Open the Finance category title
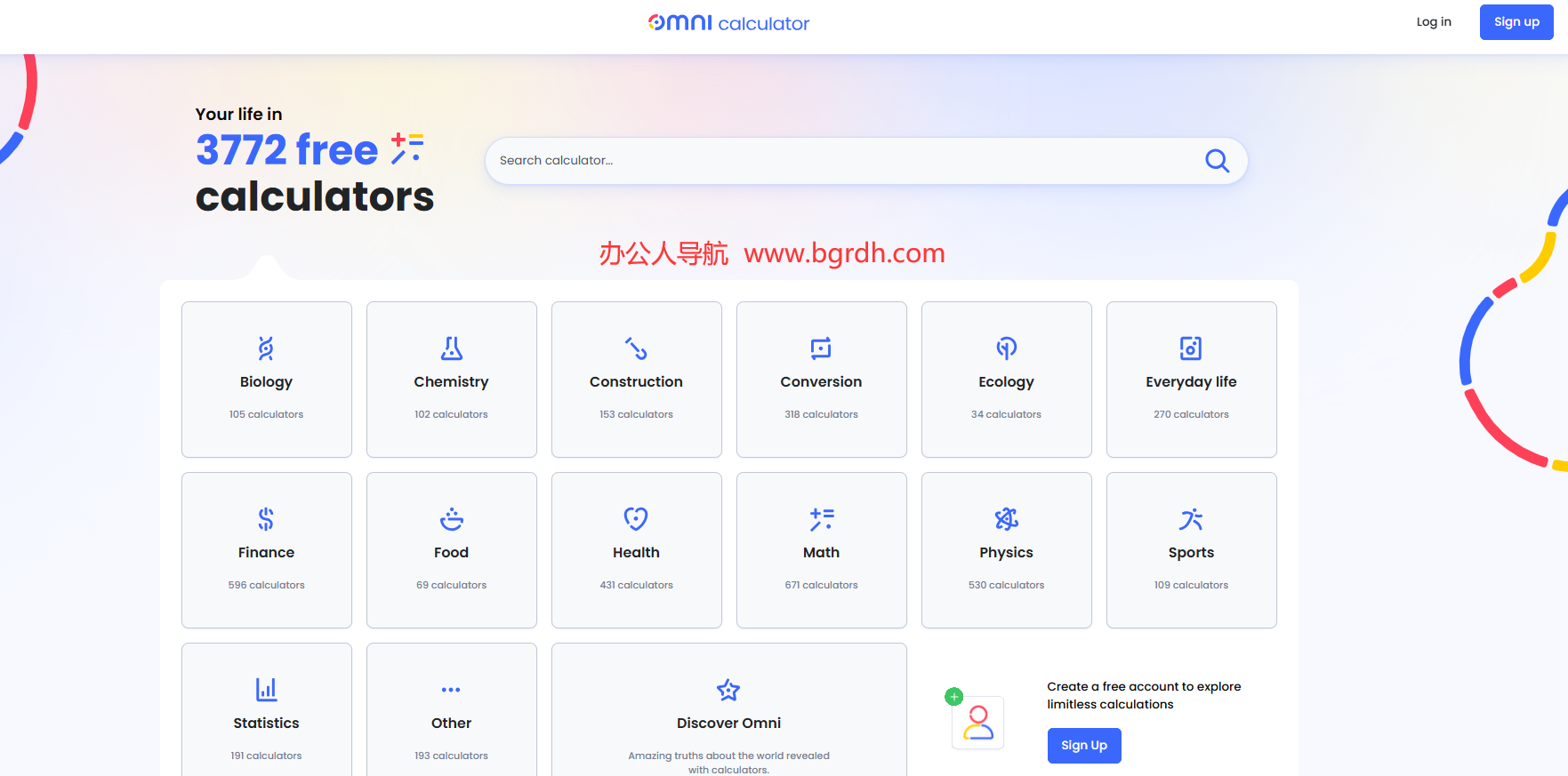 [x=266, y=553]
